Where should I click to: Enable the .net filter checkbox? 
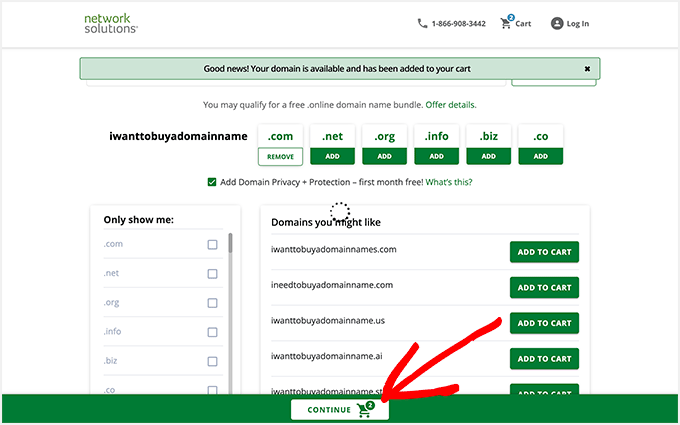point(212,274)
